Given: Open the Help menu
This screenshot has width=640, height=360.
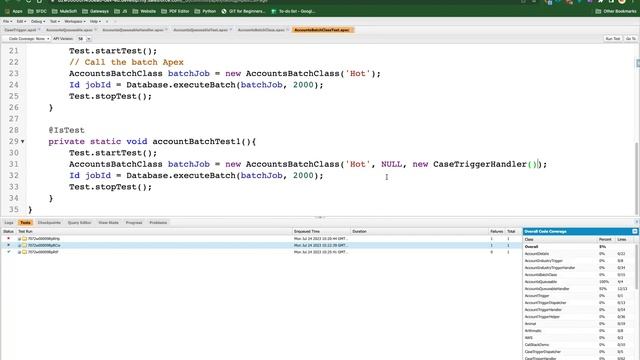Looking at the screenshot, I should click(x=95, y=21).
